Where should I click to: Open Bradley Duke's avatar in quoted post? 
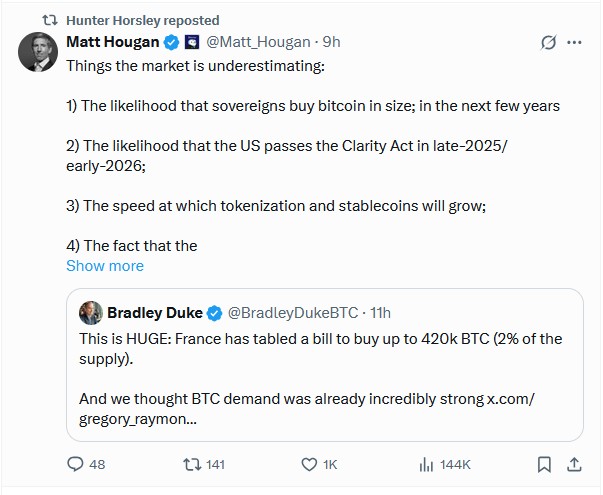coord(91,313)
